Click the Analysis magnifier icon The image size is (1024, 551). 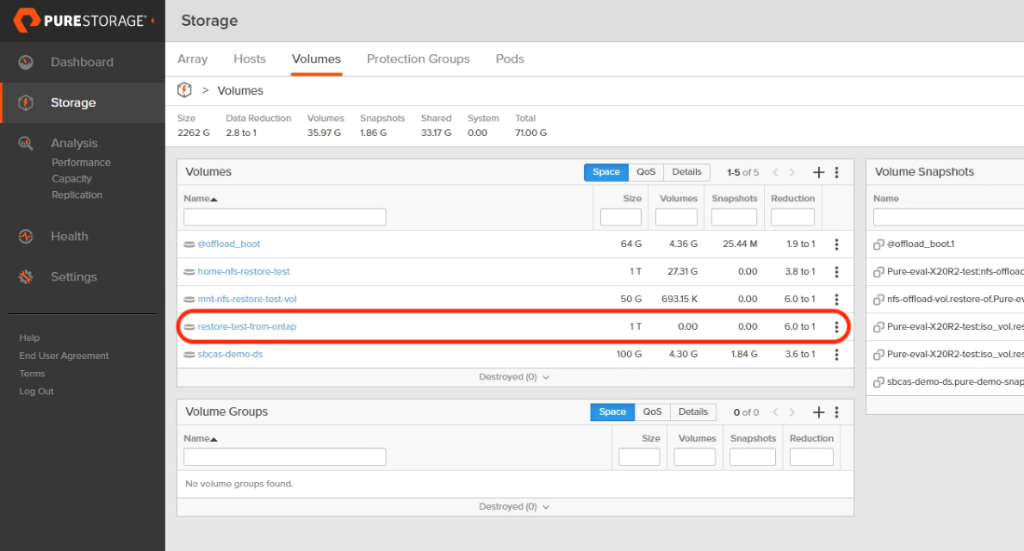tap(25, 143)
